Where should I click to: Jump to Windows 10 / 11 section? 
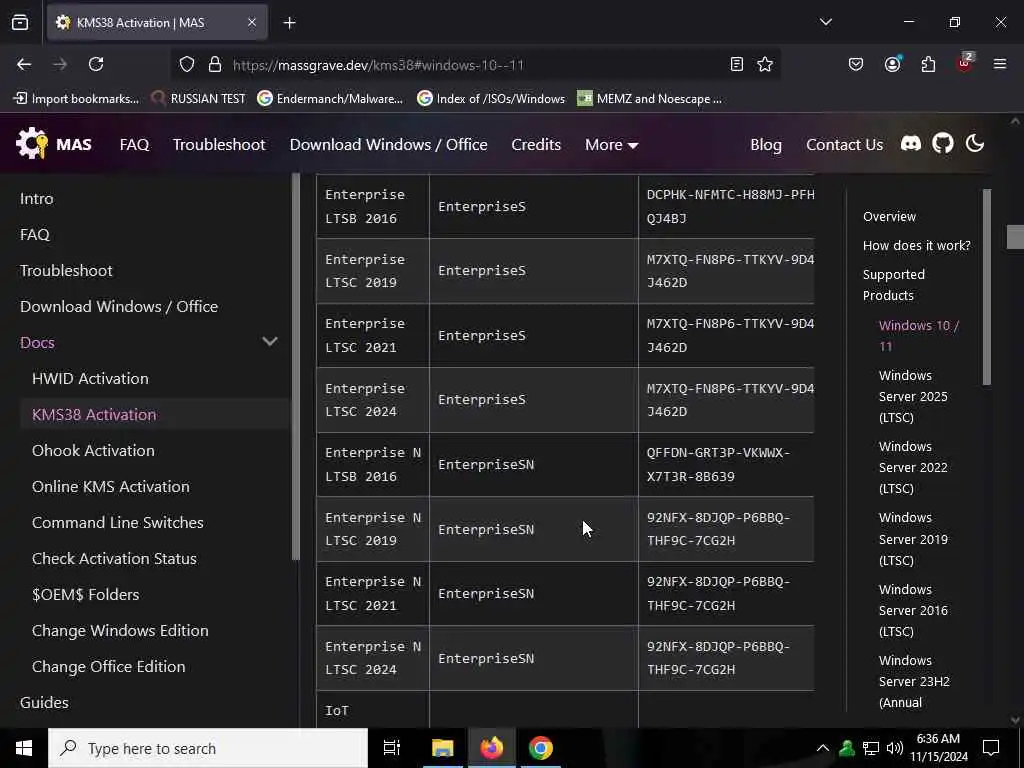(918, 336)
